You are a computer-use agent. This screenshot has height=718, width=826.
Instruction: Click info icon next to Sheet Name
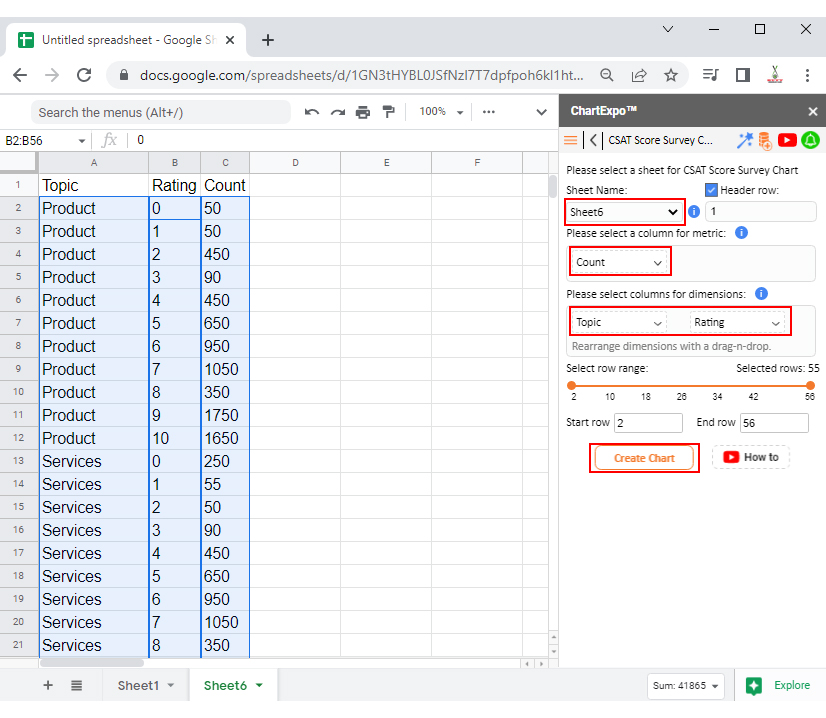point(694,212)
